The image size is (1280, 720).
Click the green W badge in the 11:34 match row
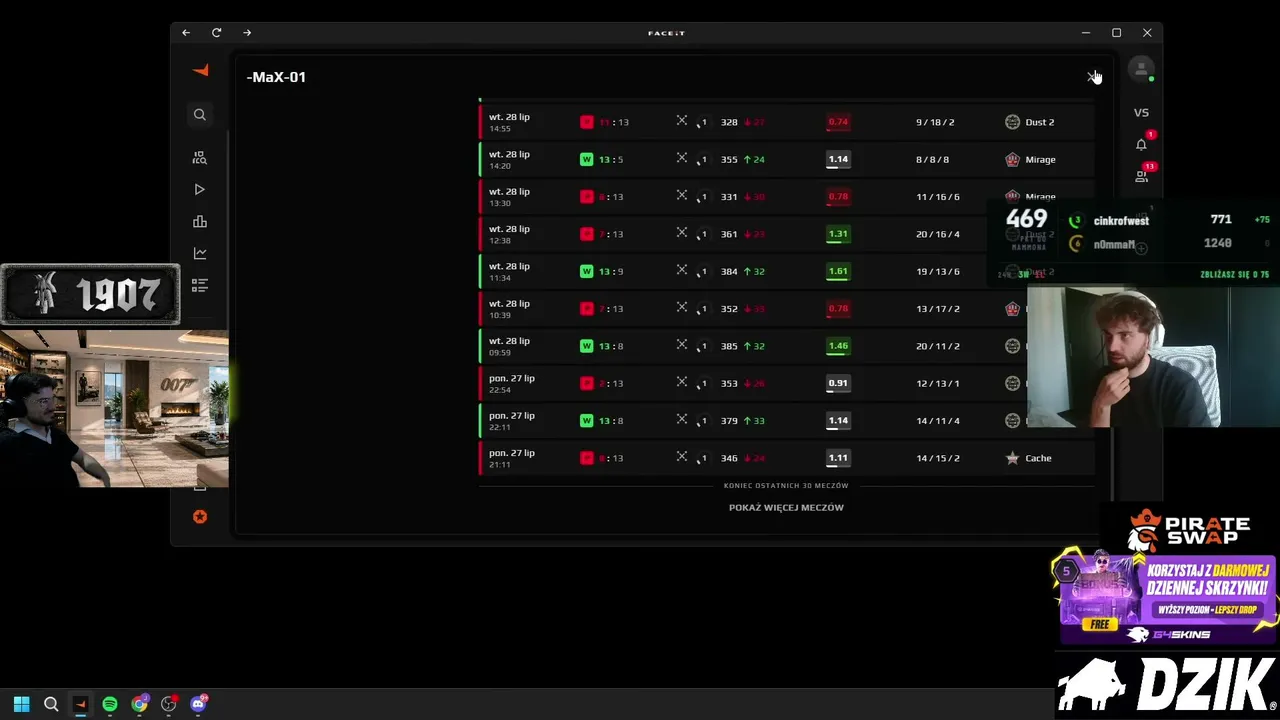587,271
